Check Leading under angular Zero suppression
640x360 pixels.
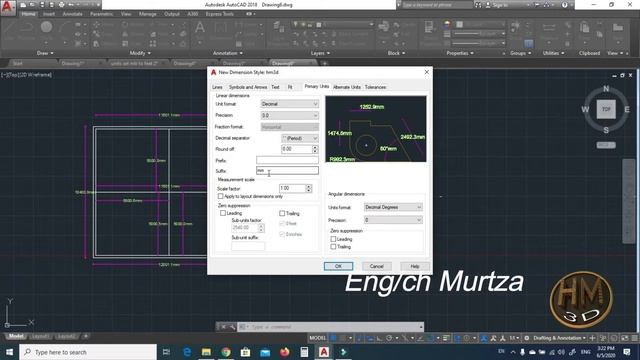tap(333, 239)
